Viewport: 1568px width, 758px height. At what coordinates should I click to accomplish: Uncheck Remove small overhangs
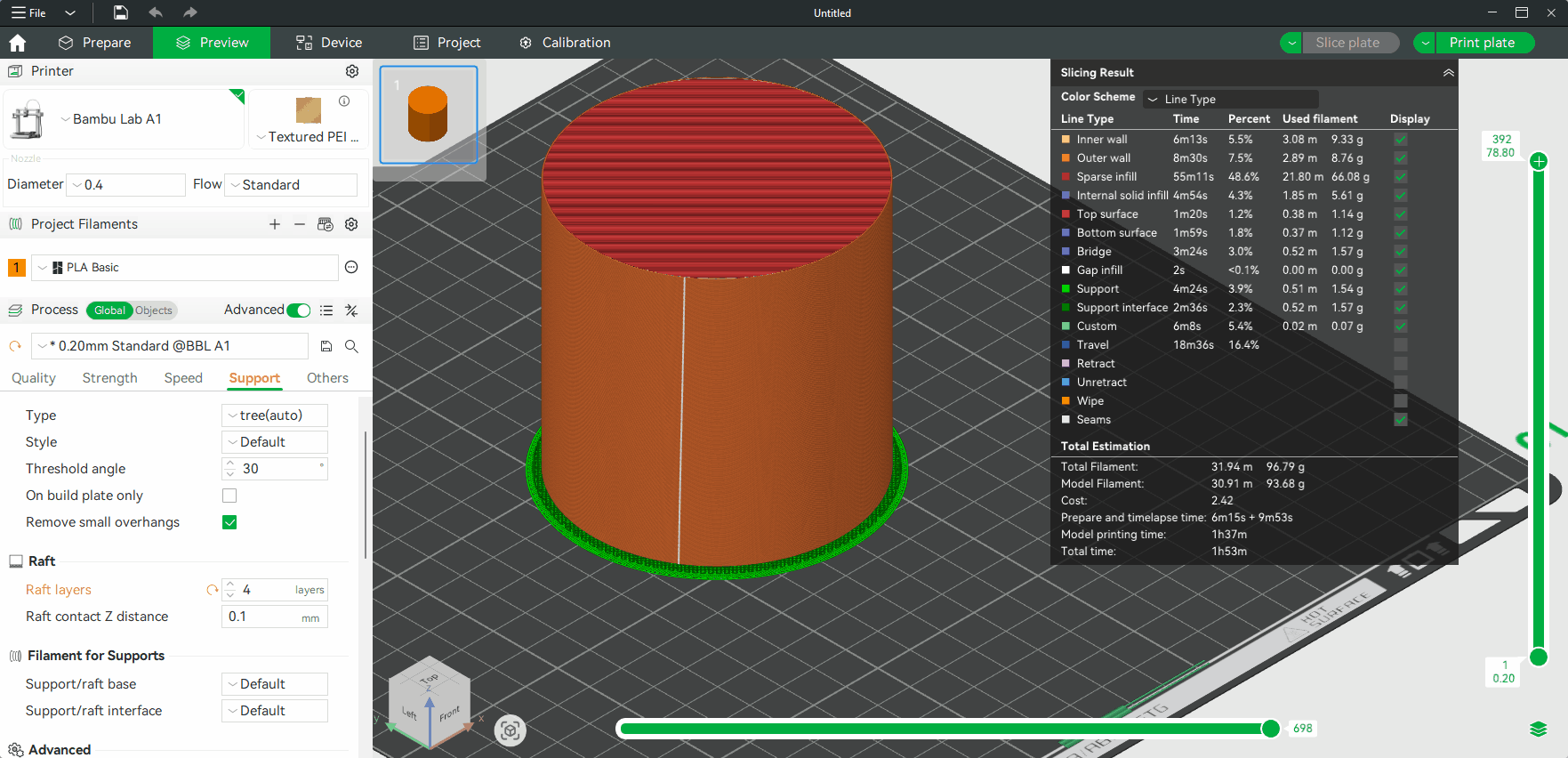pos(229,522)
